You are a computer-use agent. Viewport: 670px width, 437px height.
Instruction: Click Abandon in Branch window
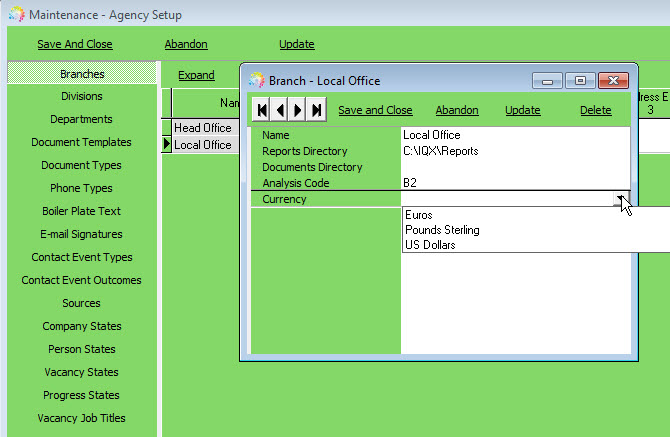click(x=457, y=110)
